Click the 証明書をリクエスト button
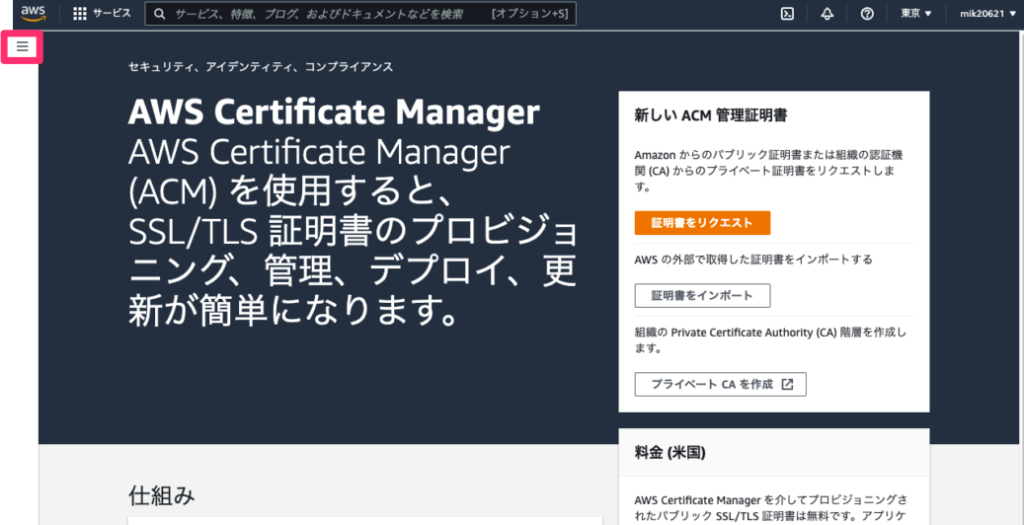This screenshot has height=525, width=1024. pyautogui.click(x=703, y=223)
